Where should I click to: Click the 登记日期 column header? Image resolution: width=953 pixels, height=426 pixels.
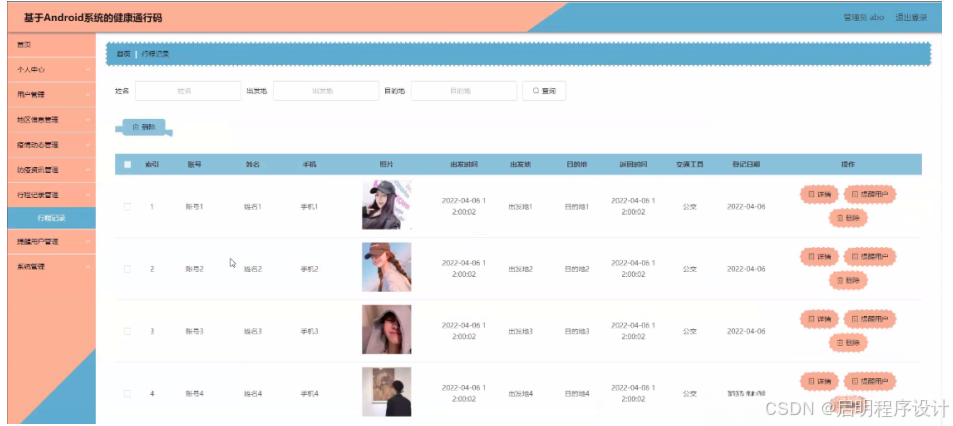pyautogui.click(x=746, y=165)
